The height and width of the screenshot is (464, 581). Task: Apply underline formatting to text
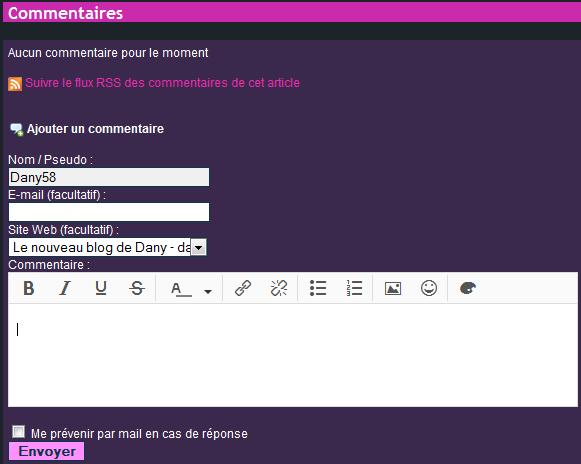click(101, 288)
